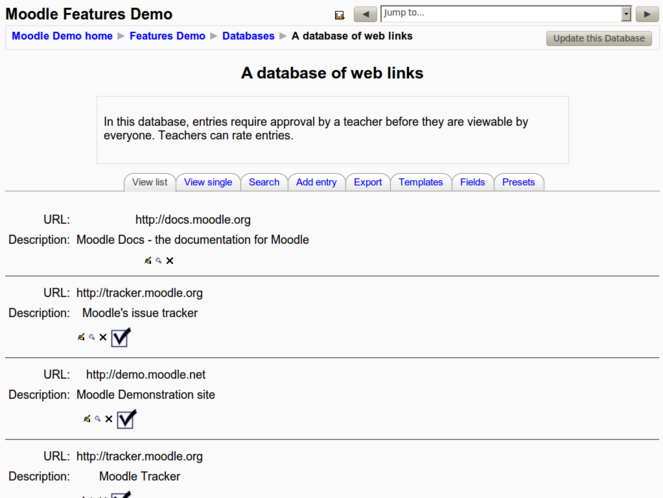
Task: Follow the Moodle Demo home breadcrumb link
Action: [x=62, y=36]
